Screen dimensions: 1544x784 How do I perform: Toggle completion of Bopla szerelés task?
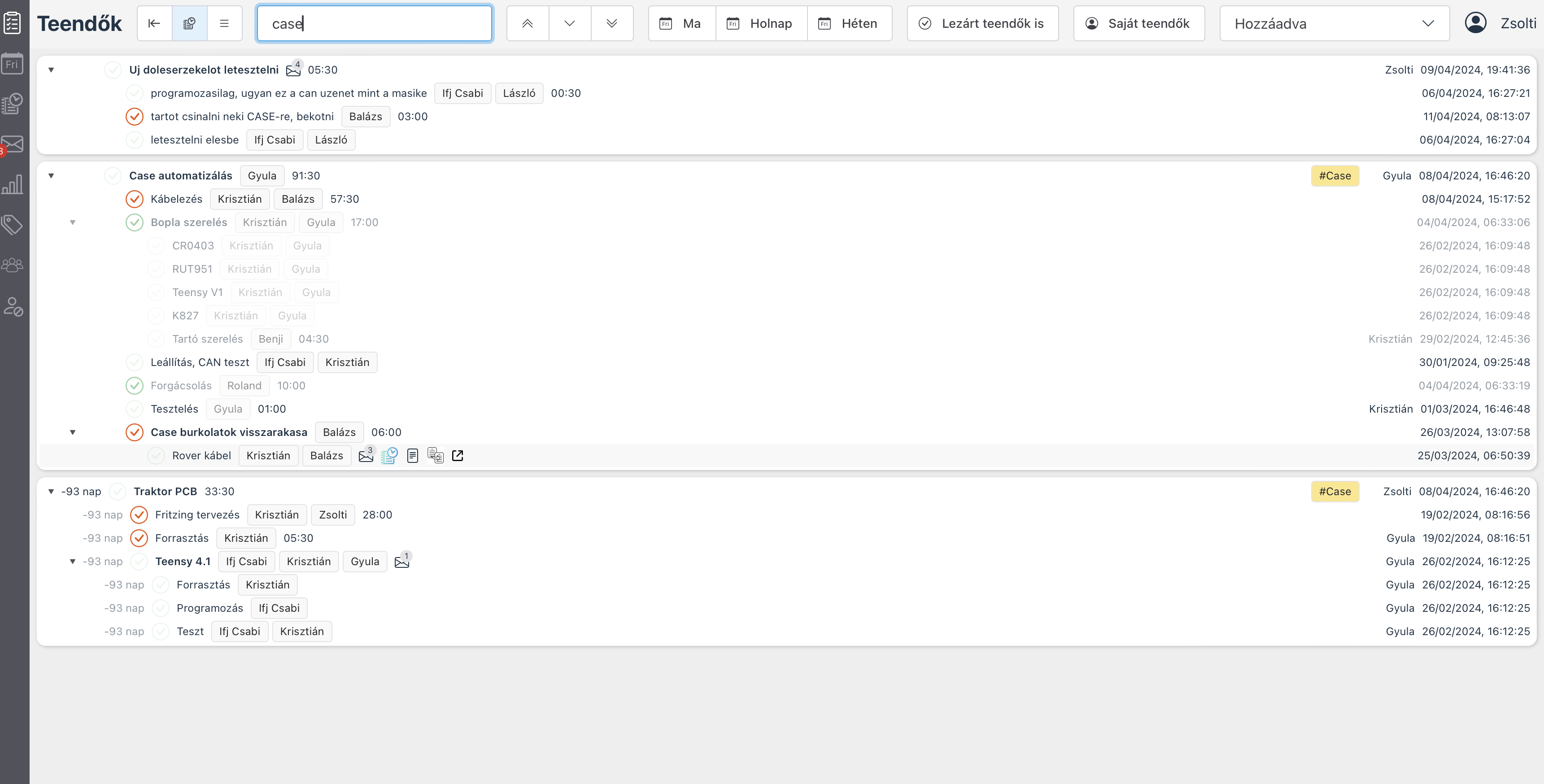point(134,222)
